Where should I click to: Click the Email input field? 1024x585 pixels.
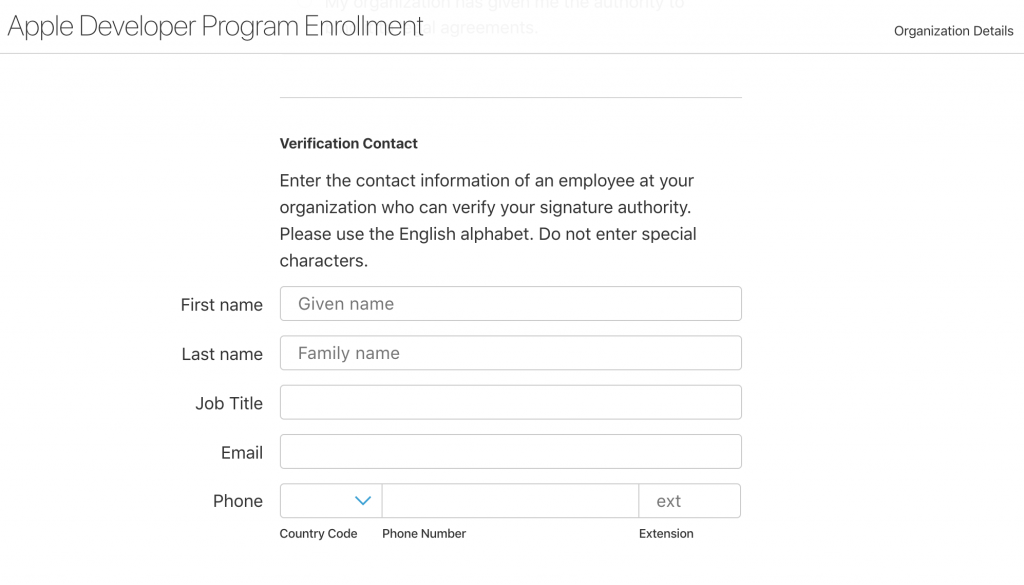tap(510, 451)
